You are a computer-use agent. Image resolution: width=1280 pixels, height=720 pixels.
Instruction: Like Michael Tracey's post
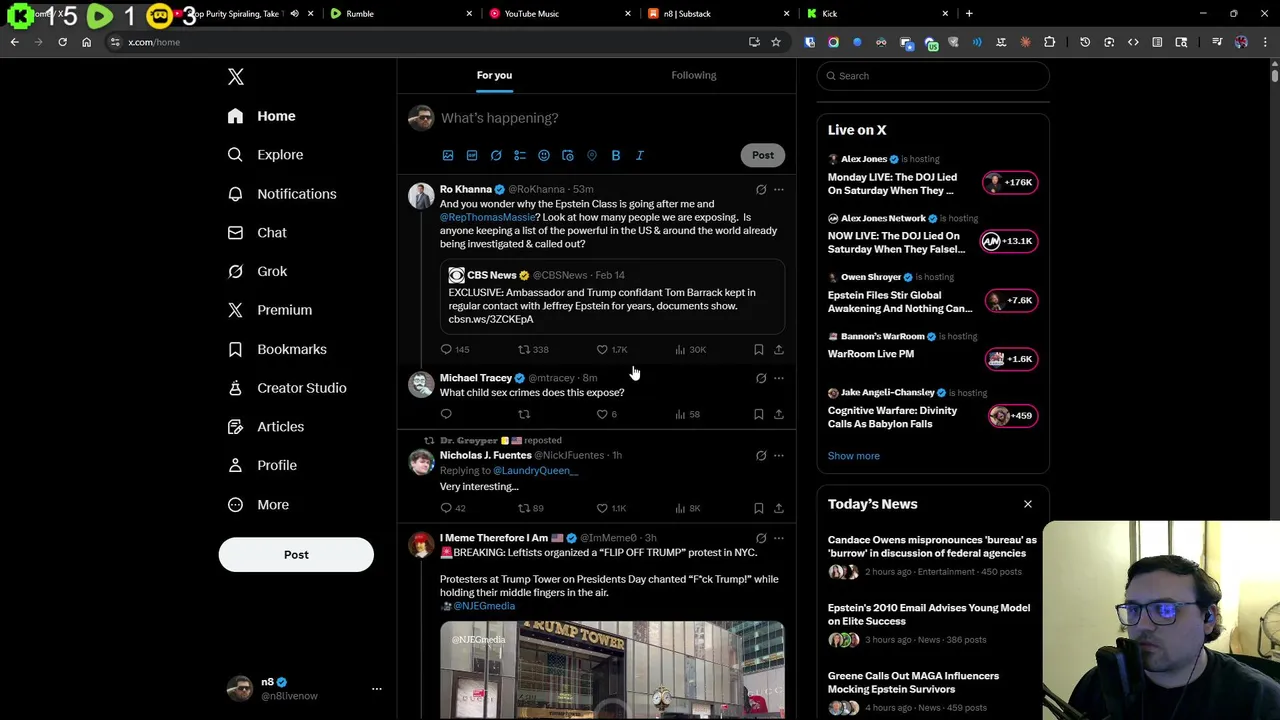[602, 414]
